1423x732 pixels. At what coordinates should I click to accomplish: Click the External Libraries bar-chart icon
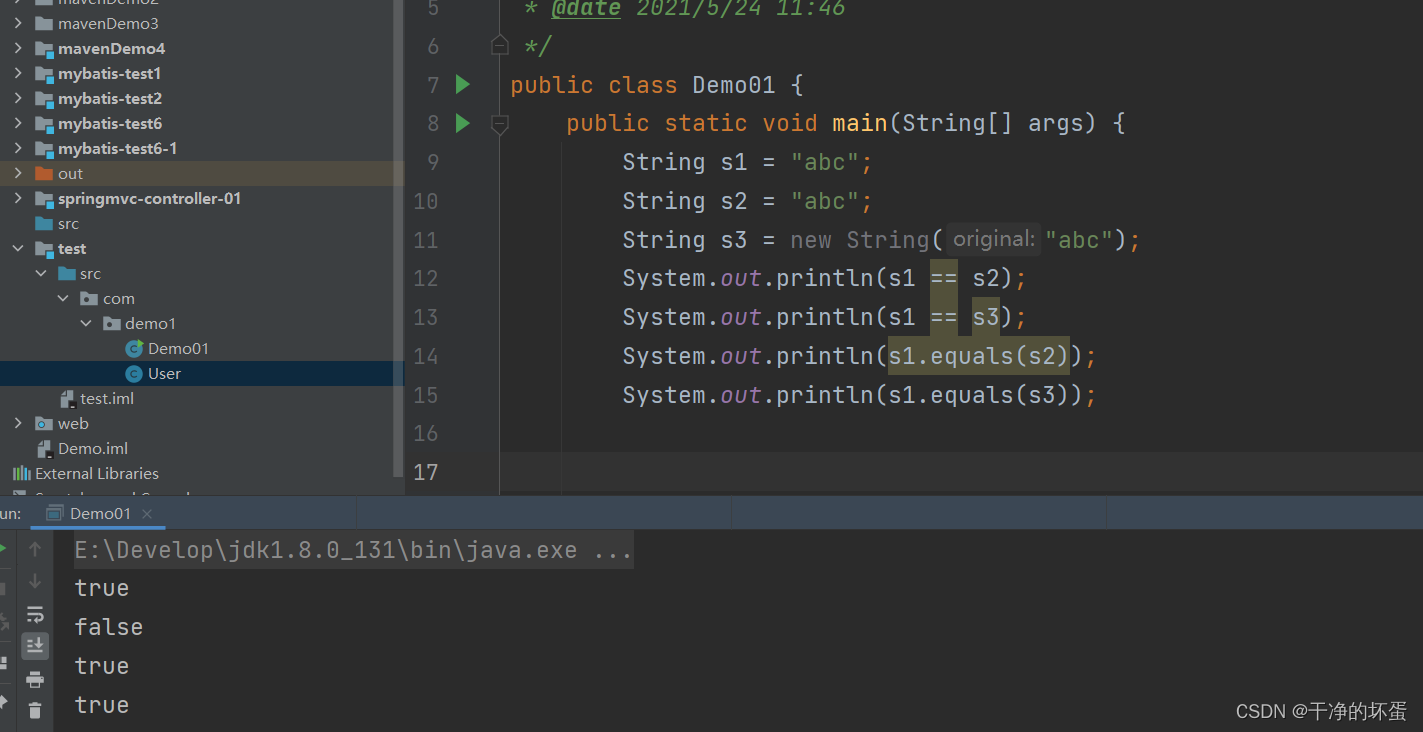pos(21,474)
